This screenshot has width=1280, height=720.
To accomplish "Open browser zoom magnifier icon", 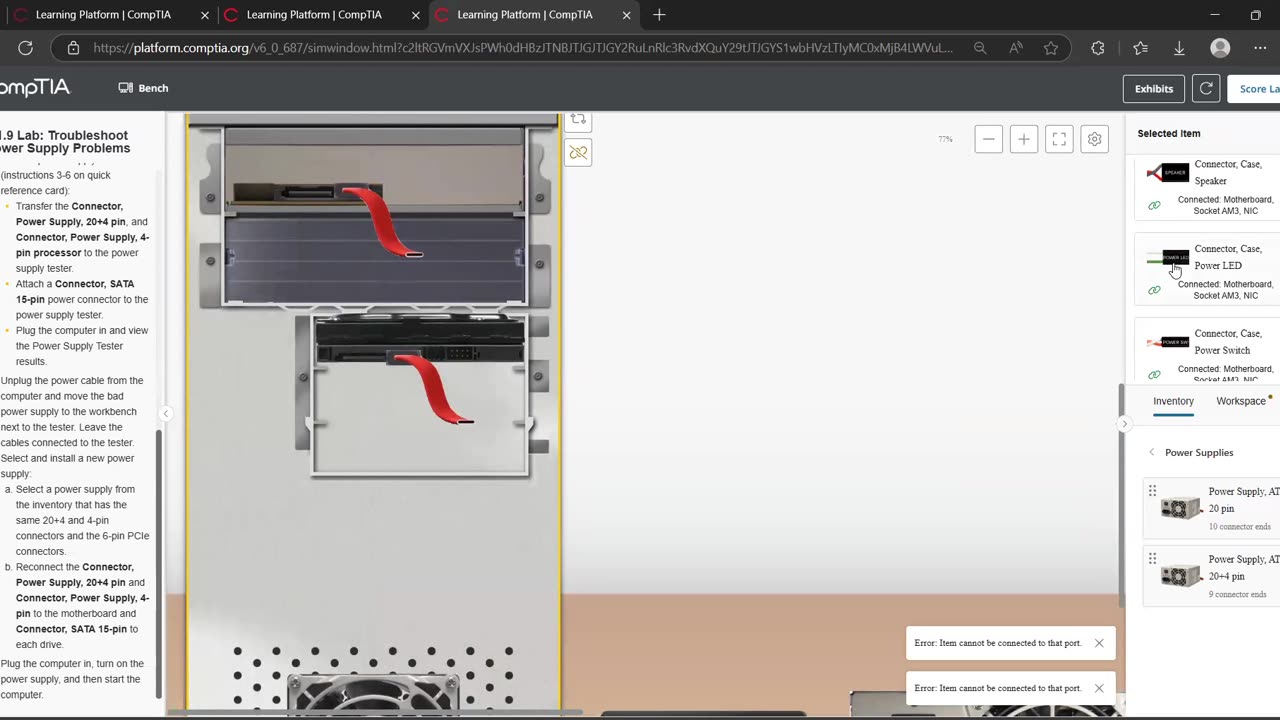I will tap(980, 48).
